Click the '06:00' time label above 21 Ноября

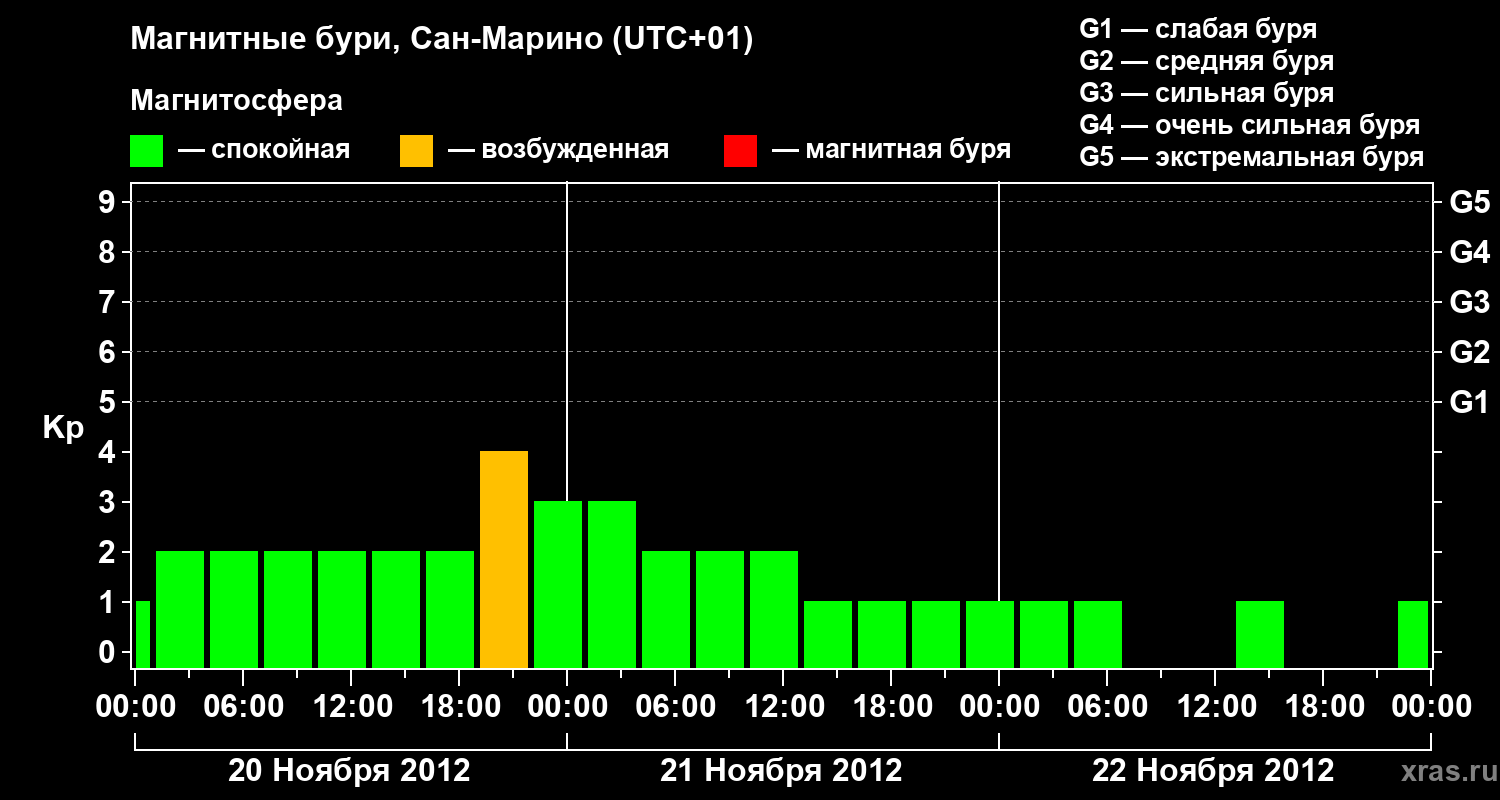675,707
